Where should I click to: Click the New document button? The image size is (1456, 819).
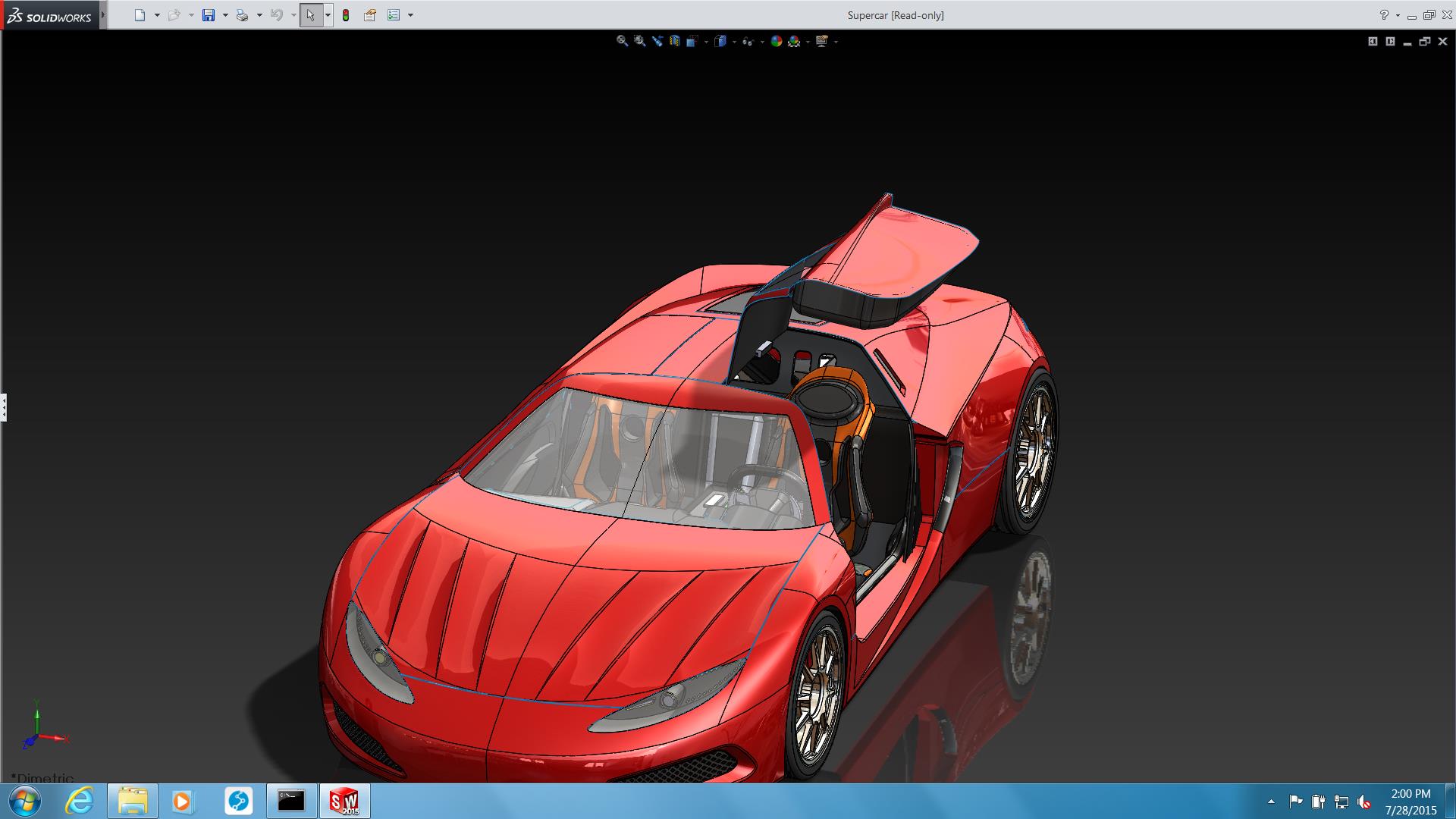point(140,15)
